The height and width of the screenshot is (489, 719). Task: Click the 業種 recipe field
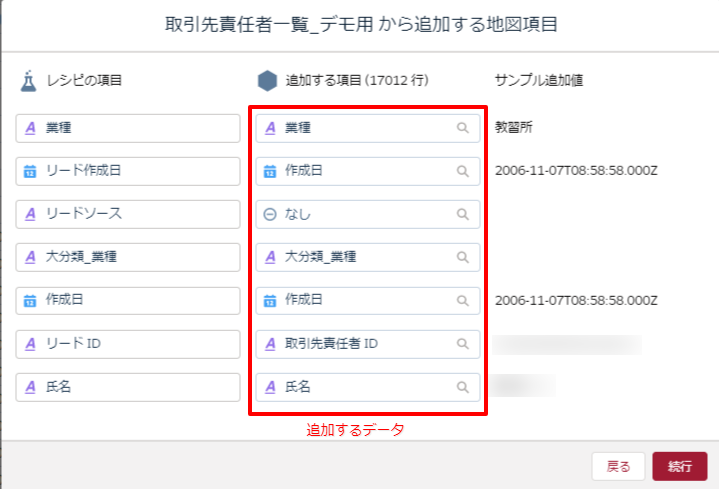click(128, 128)
